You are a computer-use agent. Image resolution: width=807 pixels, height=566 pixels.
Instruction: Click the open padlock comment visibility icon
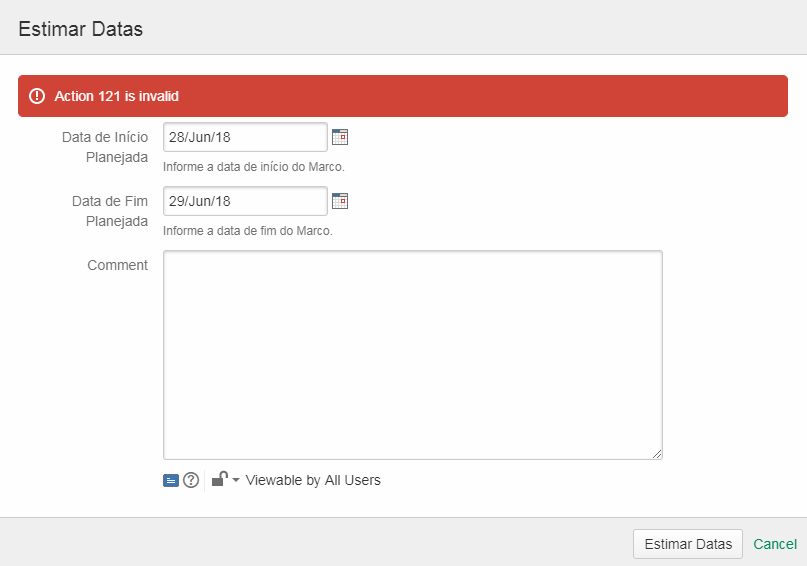click(220, 479)
